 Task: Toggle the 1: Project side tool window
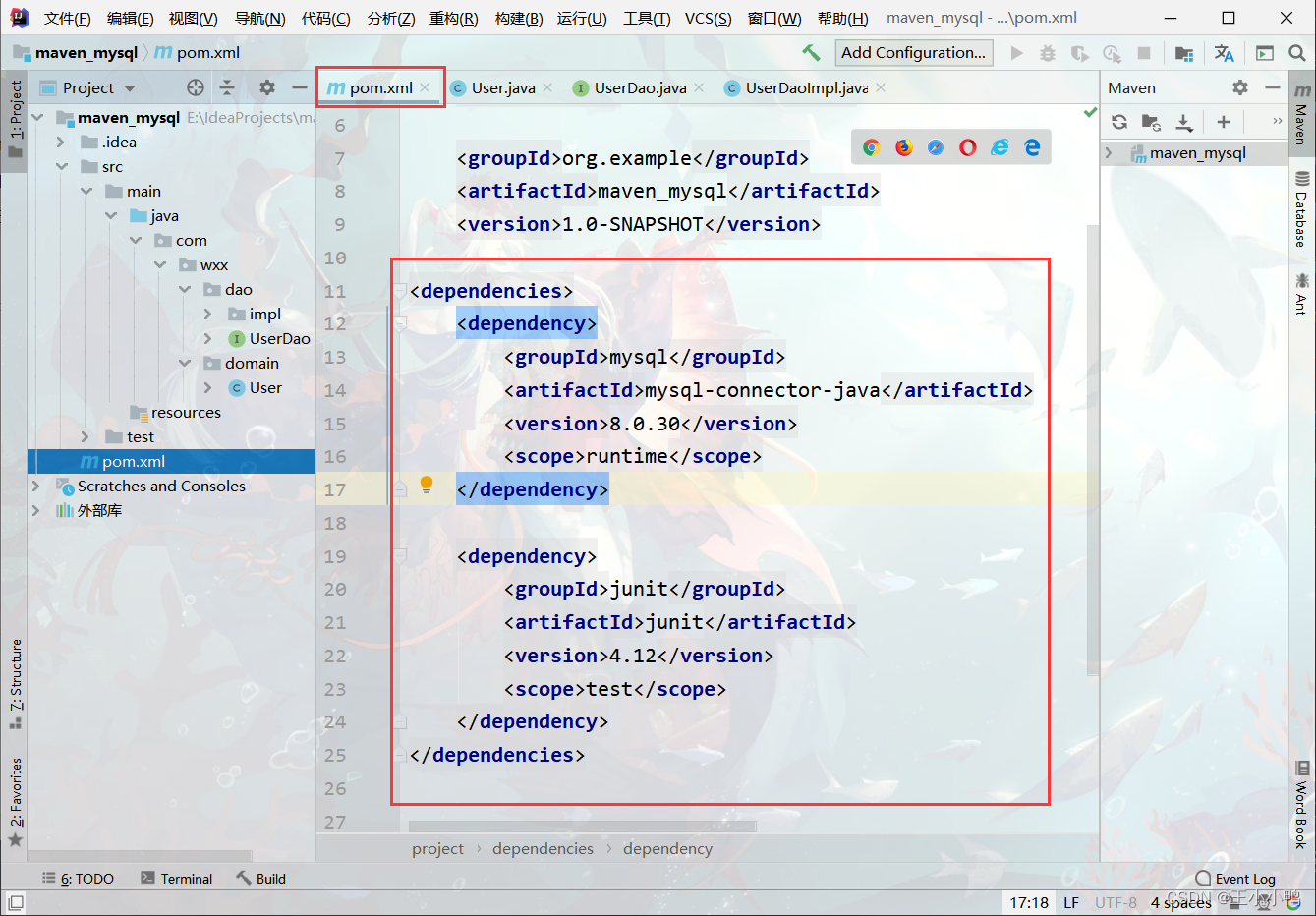tap(15, 119)
